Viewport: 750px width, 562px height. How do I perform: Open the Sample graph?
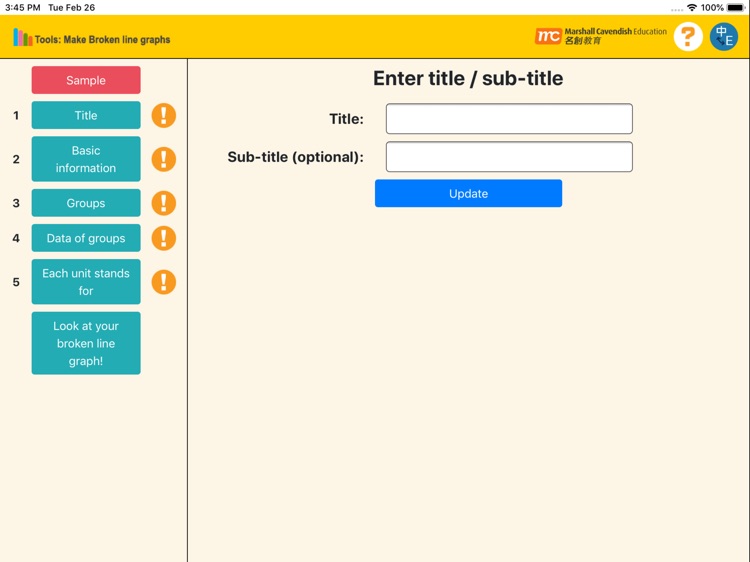coord(86,80)
